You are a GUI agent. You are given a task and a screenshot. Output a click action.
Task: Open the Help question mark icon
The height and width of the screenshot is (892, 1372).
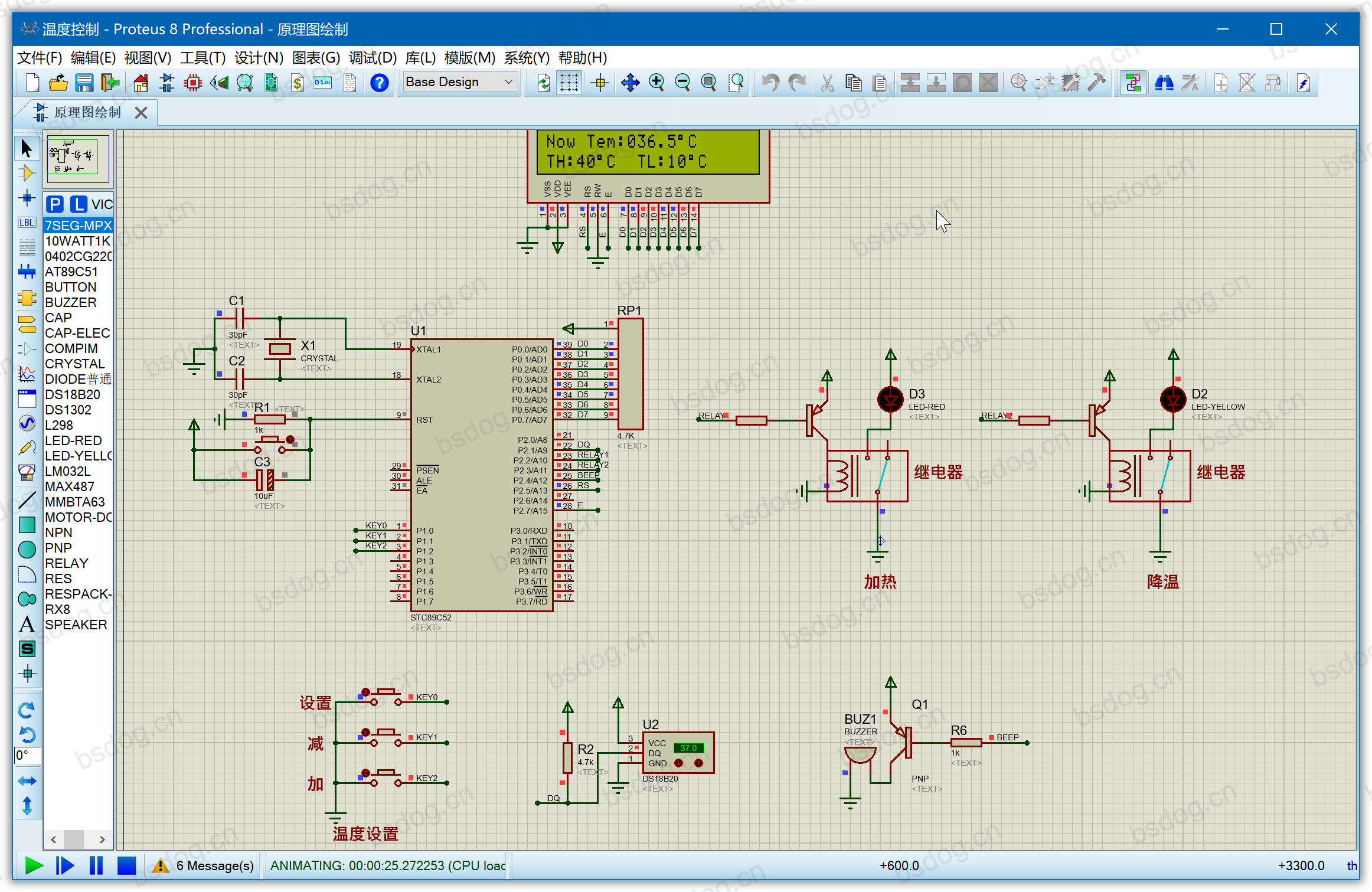click(380, 83)
